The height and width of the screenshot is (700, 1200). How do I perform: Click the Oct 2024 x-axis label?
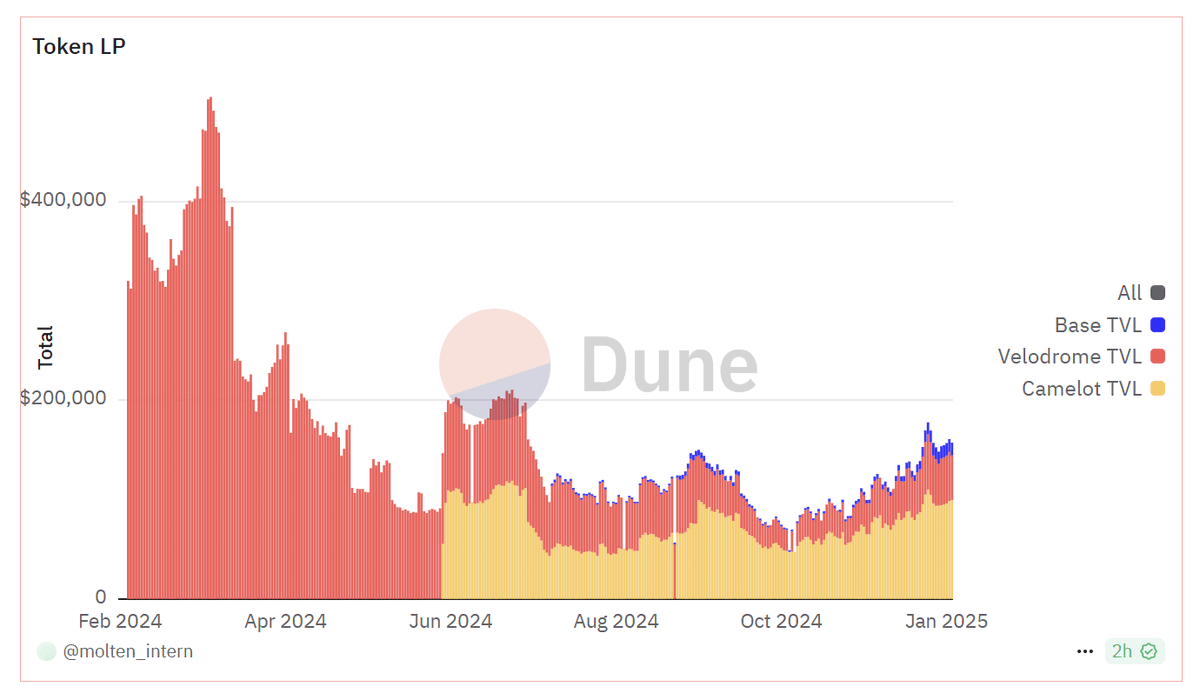(x=781, y=621)
